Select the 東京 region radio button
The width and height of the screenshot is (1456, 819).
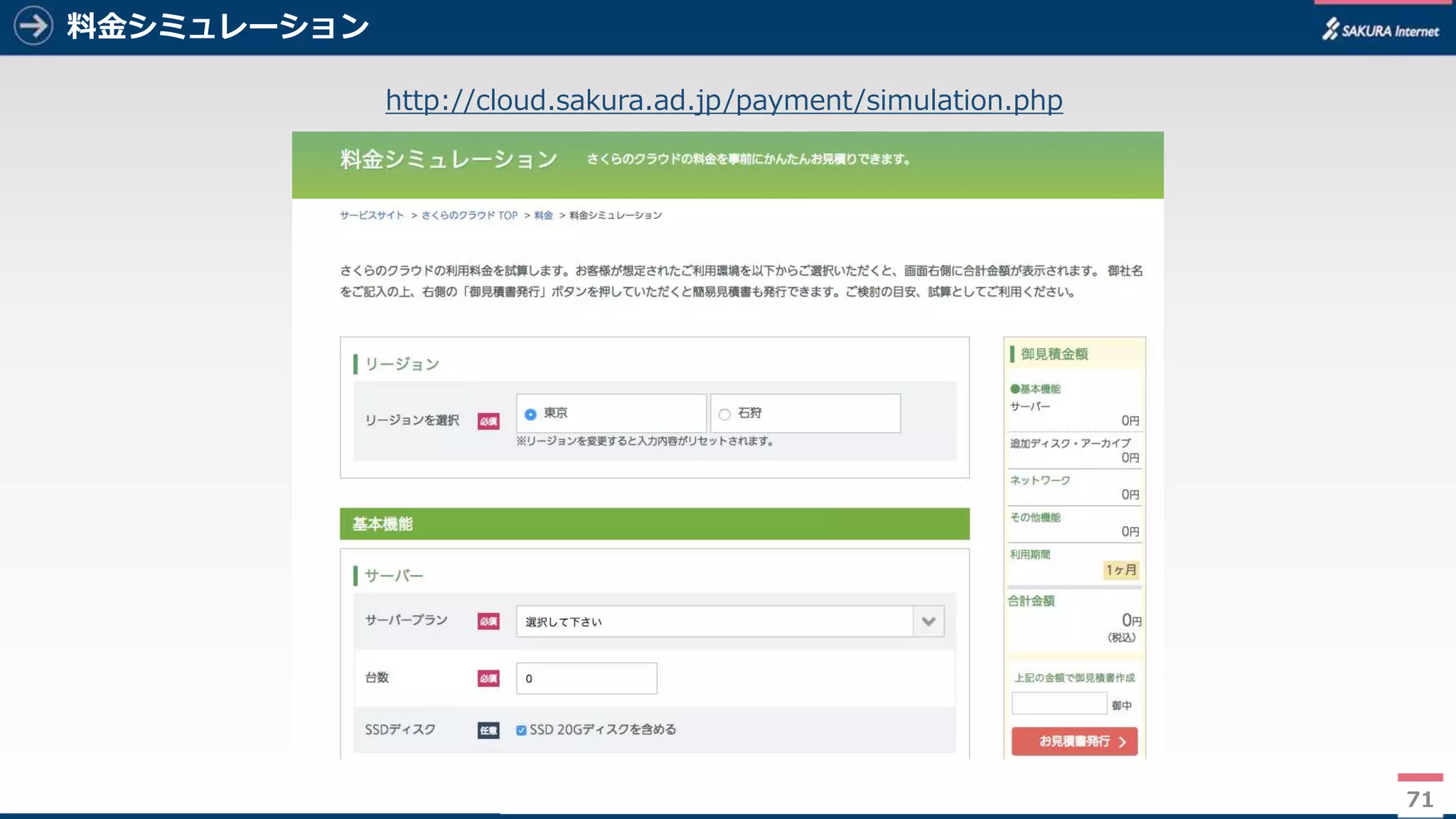pyautogui.click(x=530, y=414)
